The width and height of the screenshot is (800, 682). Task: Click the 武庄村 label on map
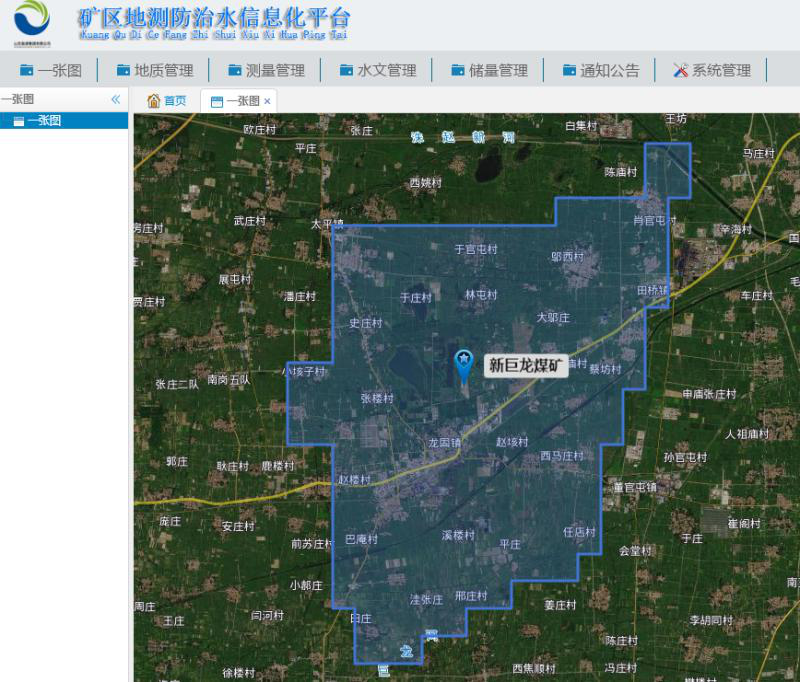pos(249,221)
